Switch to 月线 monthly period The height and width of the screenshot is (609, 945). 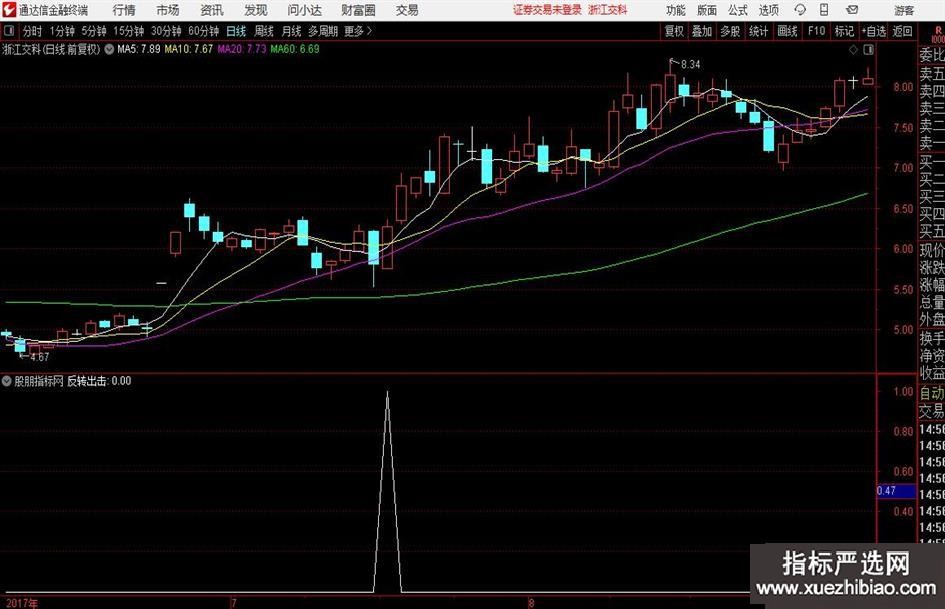tap(291, 31)
